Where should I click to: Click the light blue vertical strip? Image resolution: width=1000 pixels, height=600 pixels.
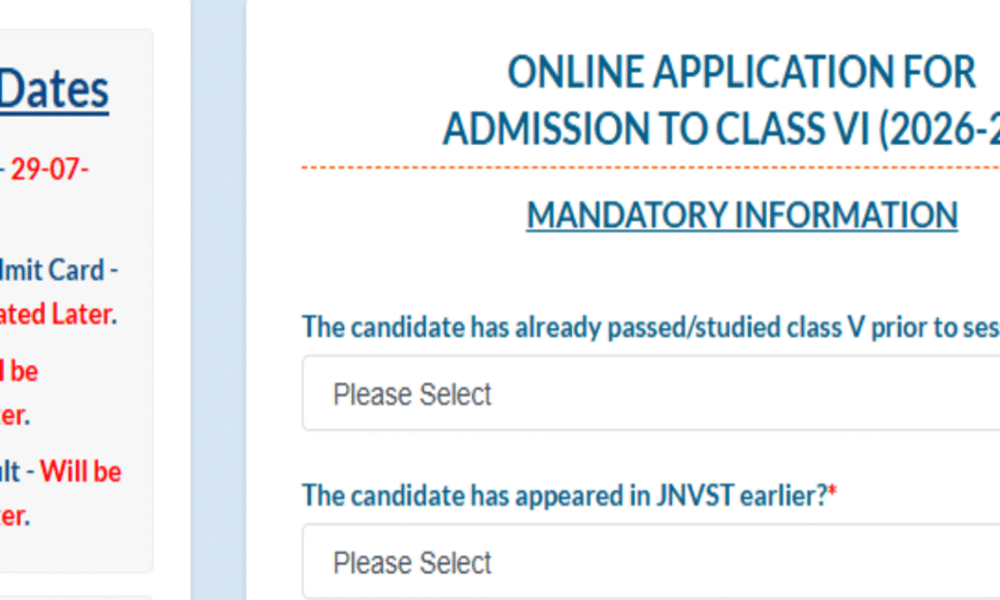pyautogui.click(x=218, y=300)
